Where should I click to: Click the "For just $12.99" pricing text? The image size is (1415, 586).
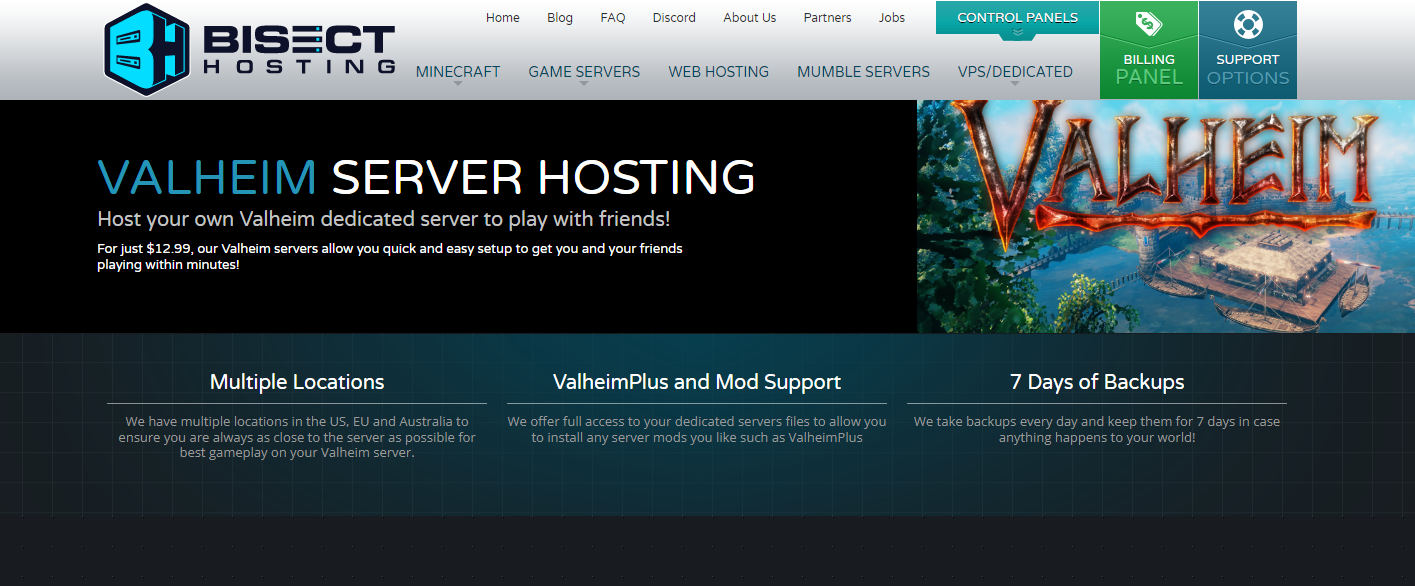click(390, 256)
